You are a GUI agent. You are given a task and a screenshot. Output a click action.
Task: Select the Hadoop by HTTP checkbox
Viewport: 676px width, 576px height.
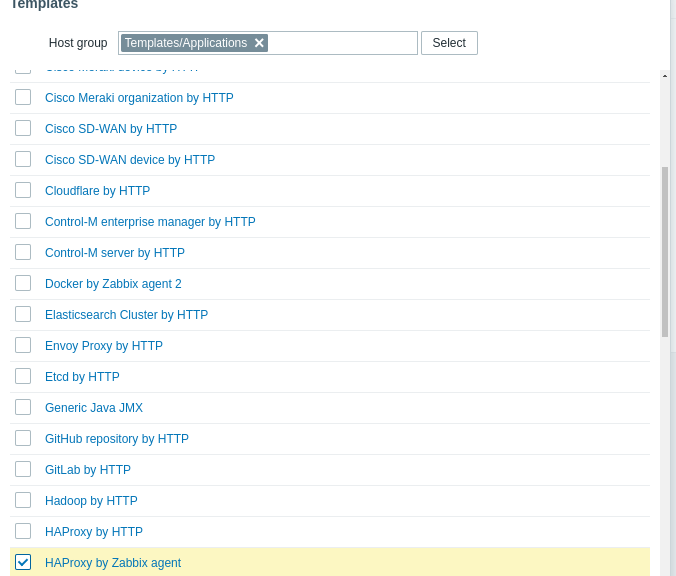point(23,501)
